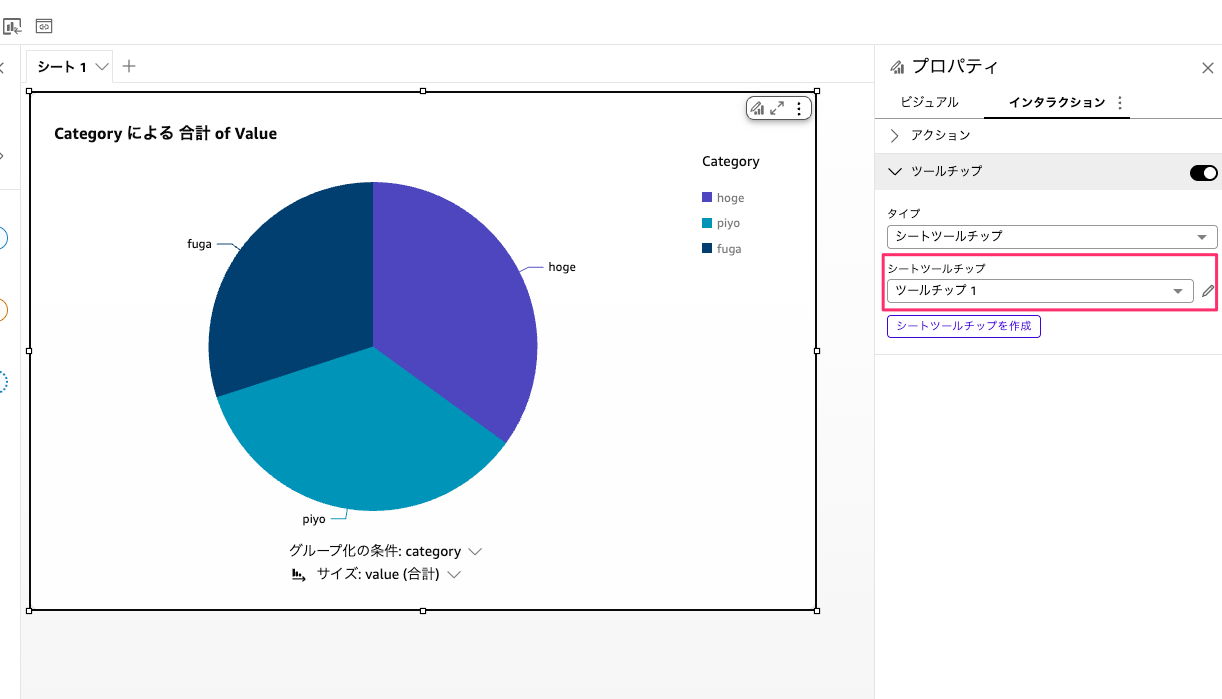Maximize the pie chart visual

click(777, 109)
